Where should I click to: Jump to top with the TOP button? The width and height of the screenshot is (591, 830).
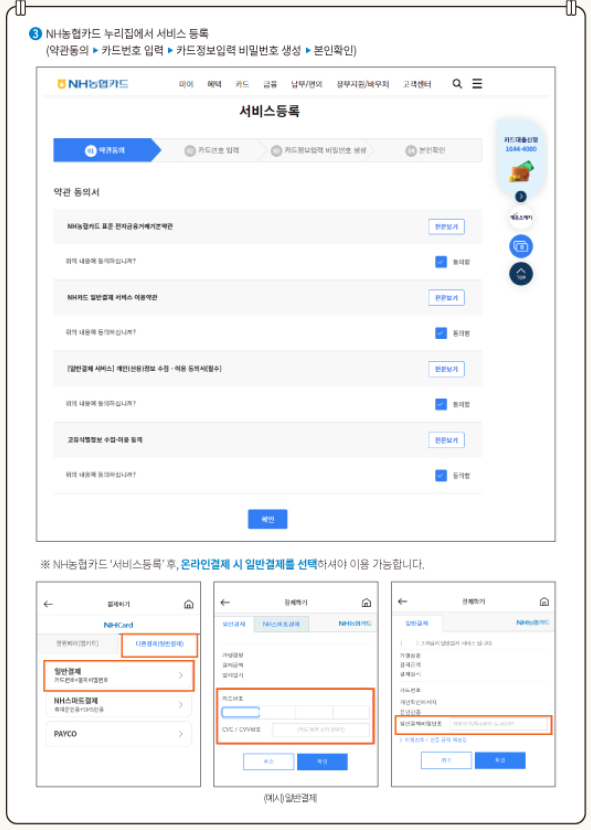coord(521,274)
